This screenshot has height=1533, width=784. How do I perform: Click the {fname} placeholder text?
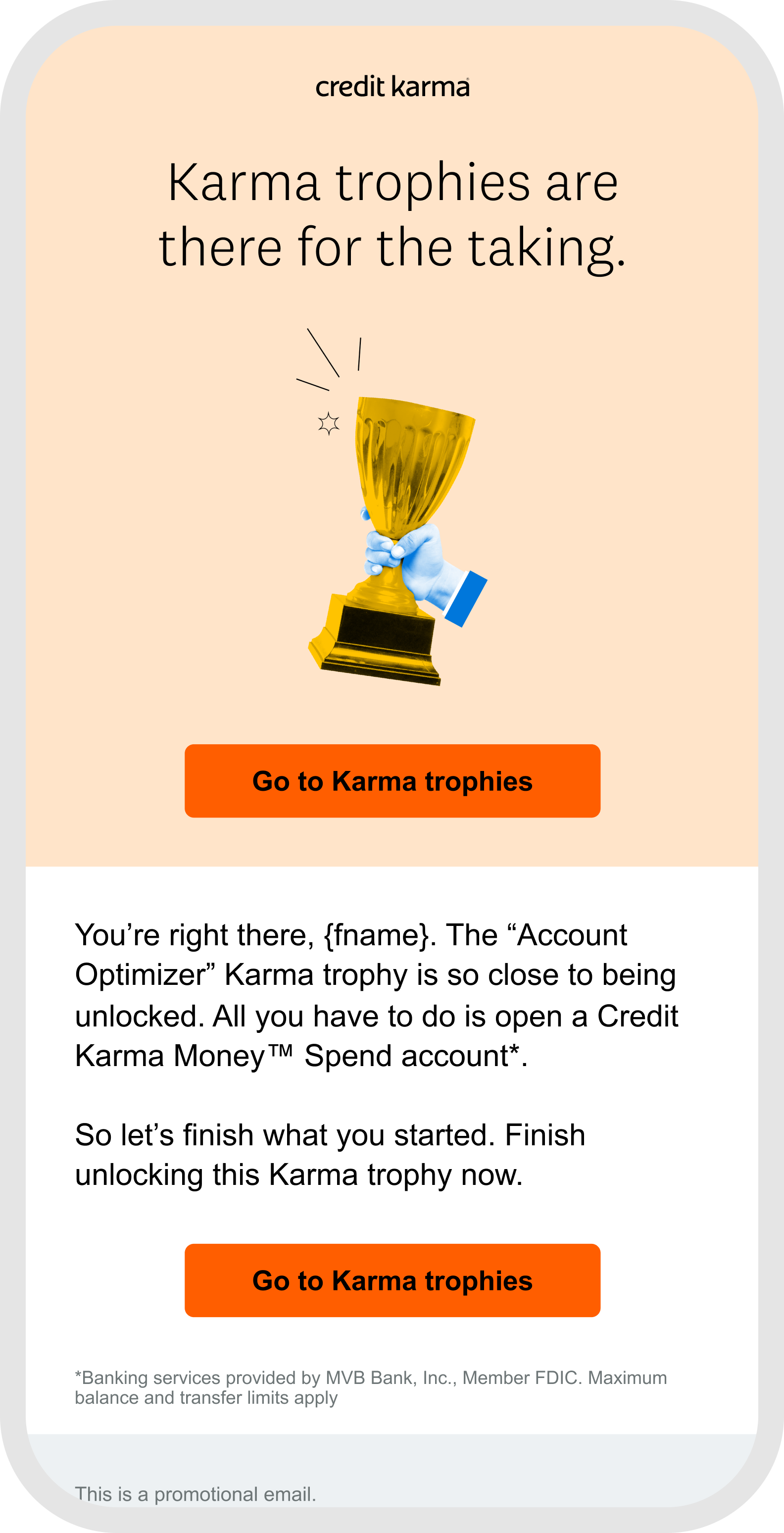376,935
